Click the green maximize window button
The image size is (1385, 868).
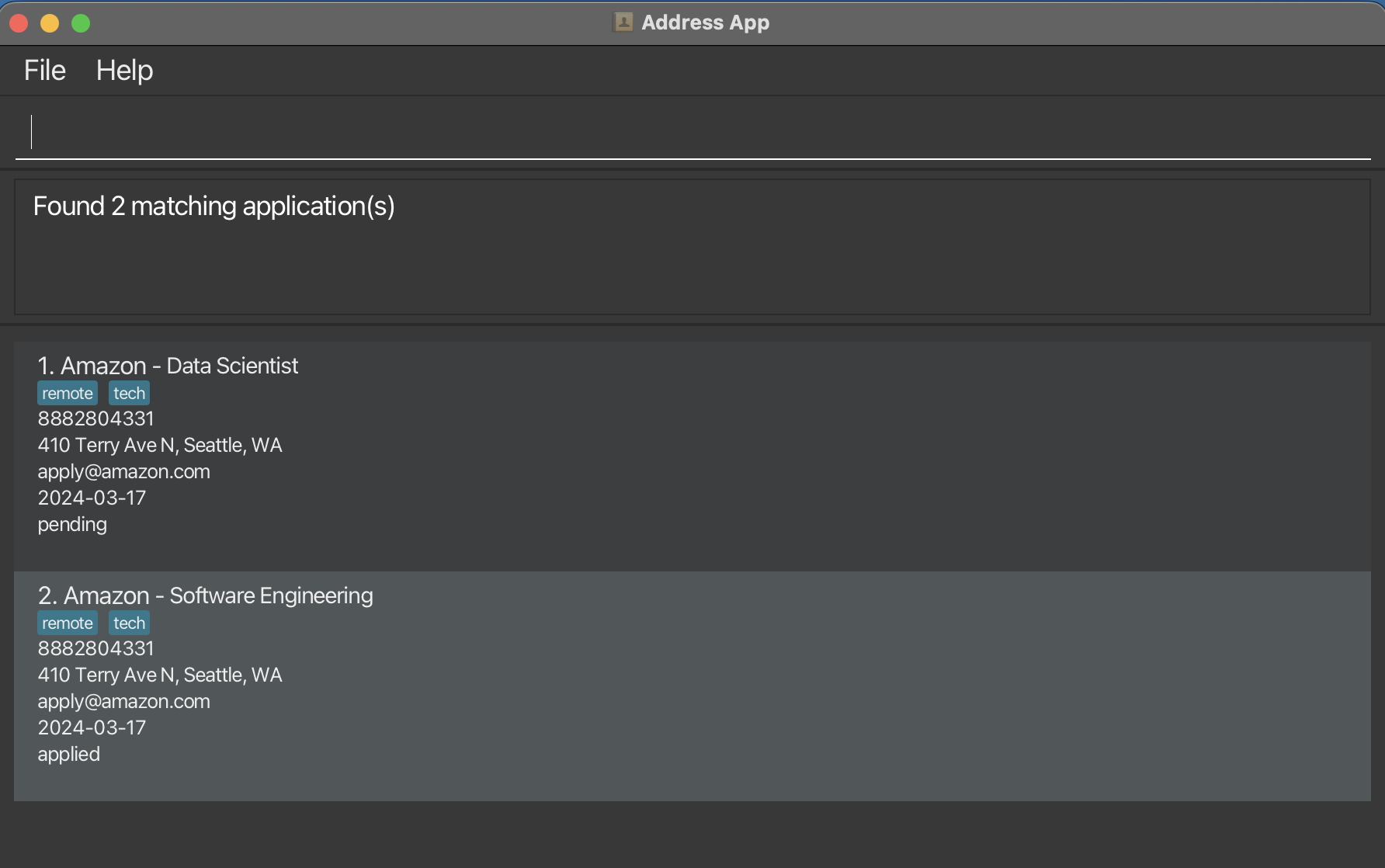[x=81, y=23]
